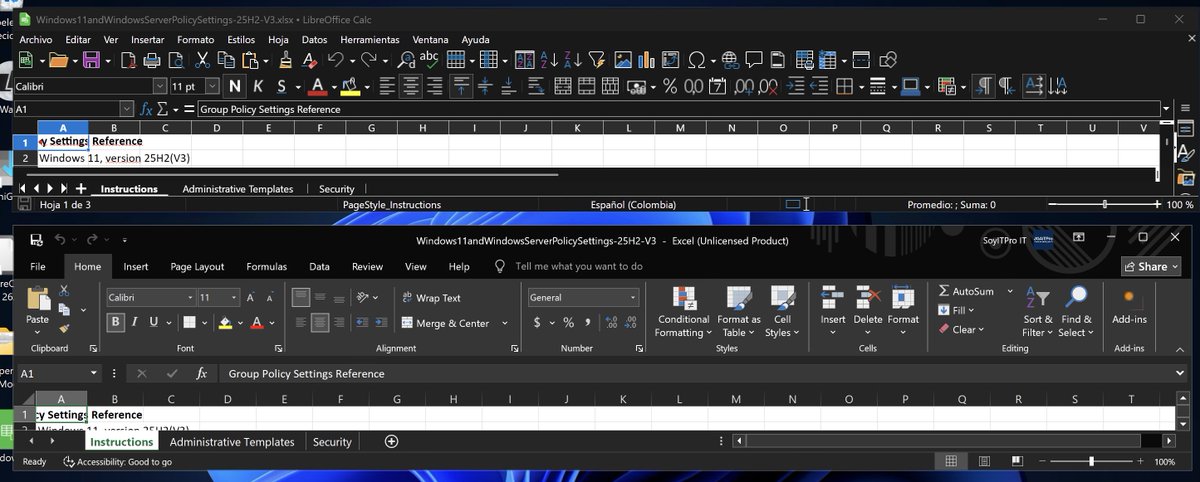Toggle left-to-right paragraph direction in LibreOffice
Image resolution: width=1200 pixels, height=482 pixels.
point(984,87)
